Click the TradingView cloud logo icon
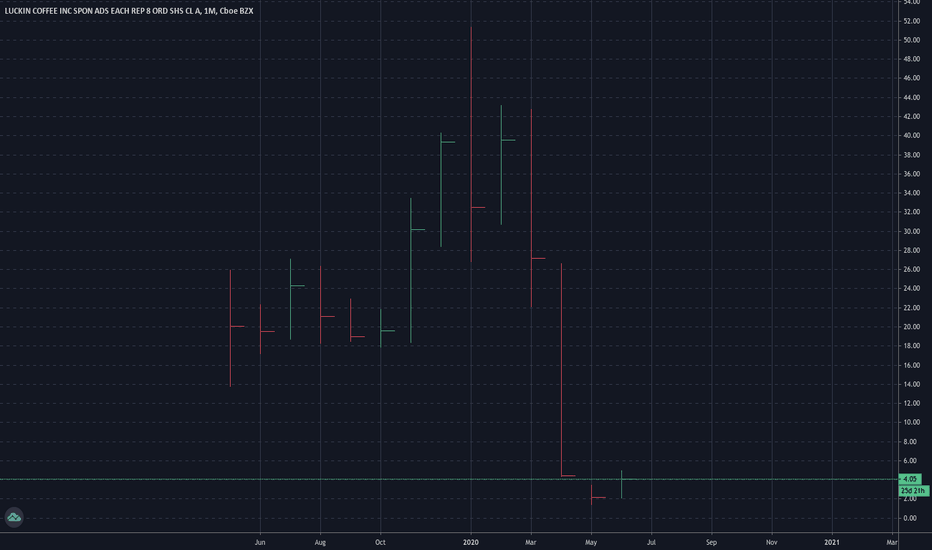 tap(14, 517)
